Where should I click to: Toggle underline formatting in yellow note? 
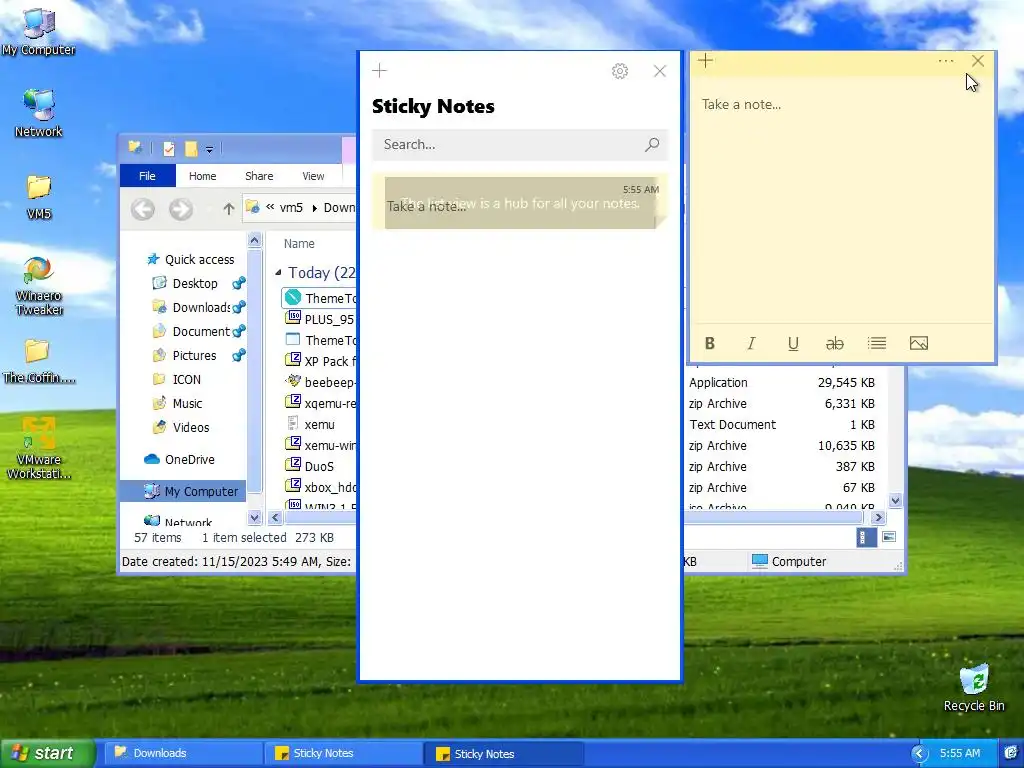click(x=793, y=344)
